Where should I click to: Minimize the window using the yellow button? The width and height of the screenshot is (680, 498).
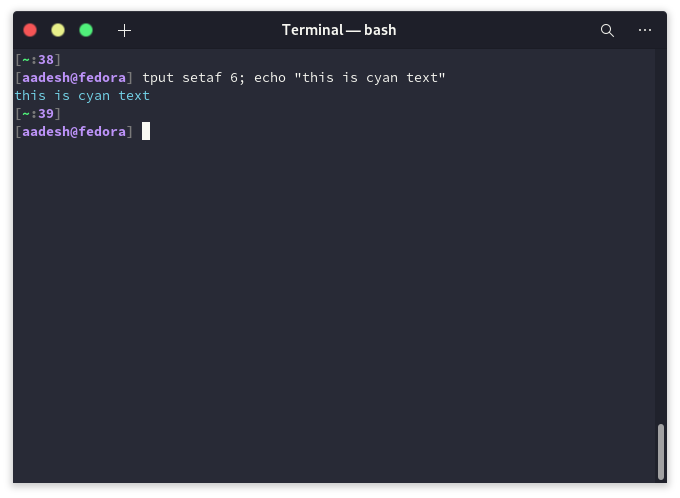[58, 30]
